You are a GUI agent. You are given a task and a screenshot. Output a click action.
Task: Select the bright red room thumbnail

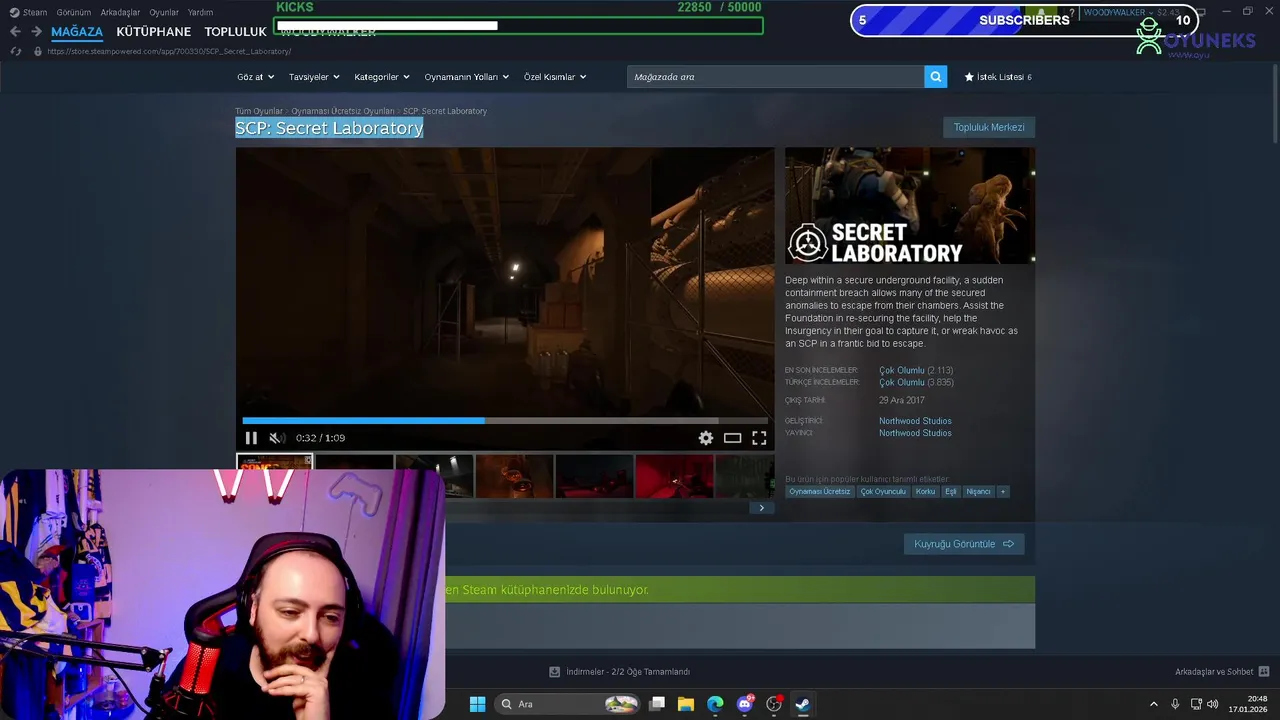pos(674,476)
